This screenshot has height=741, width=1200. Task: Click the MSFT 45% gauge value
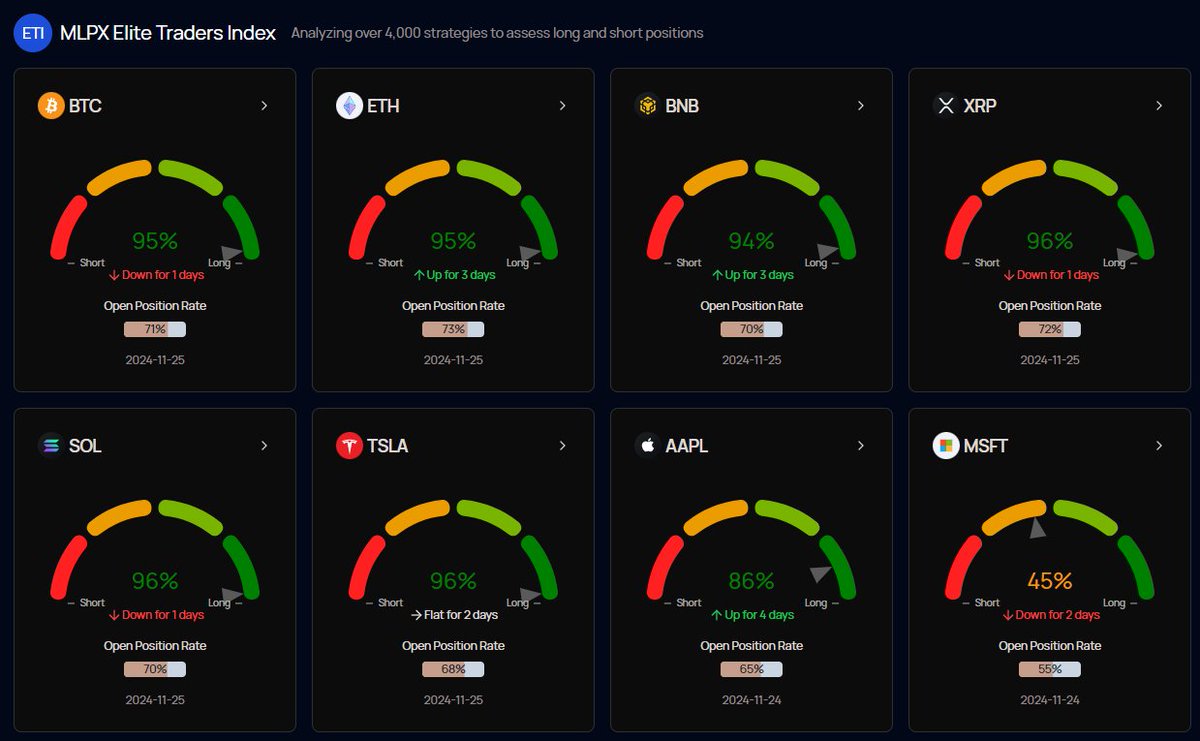[x=1049, y=581]
